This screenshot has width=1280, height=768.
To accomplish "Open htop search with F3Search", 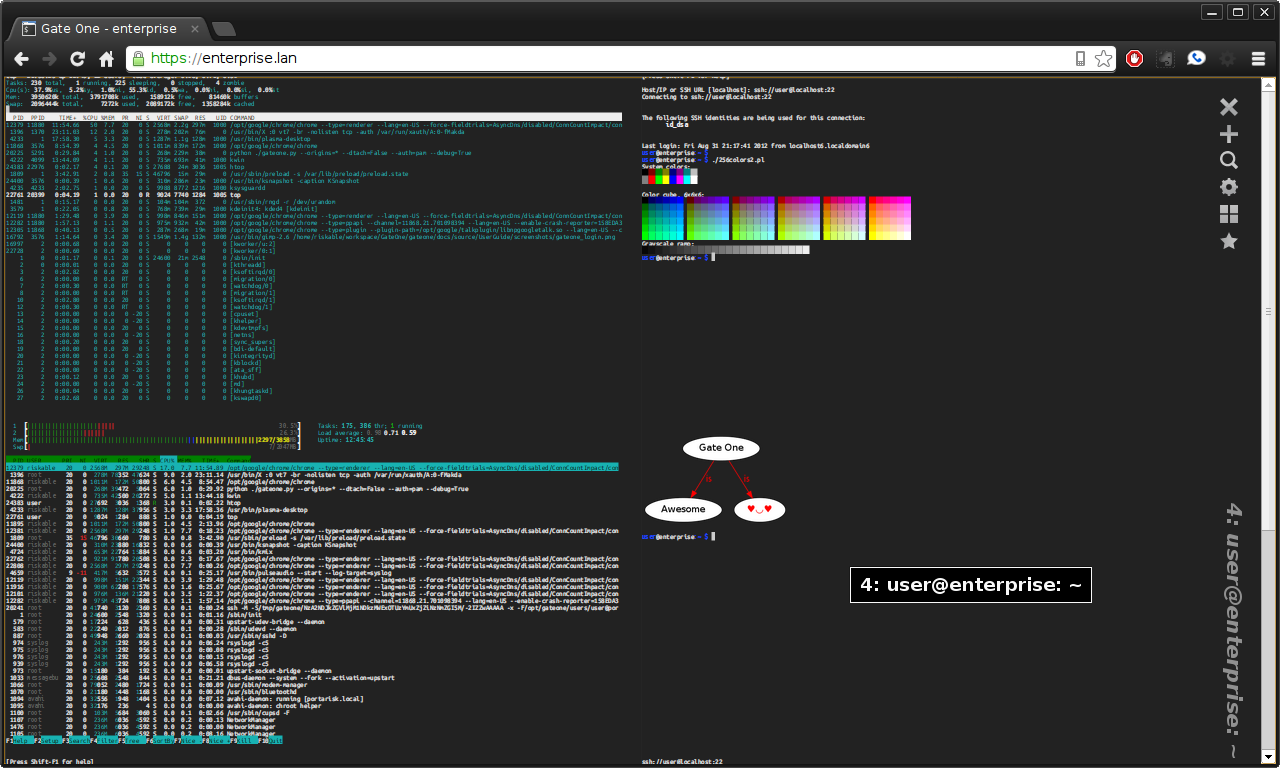I will [77, 740].
